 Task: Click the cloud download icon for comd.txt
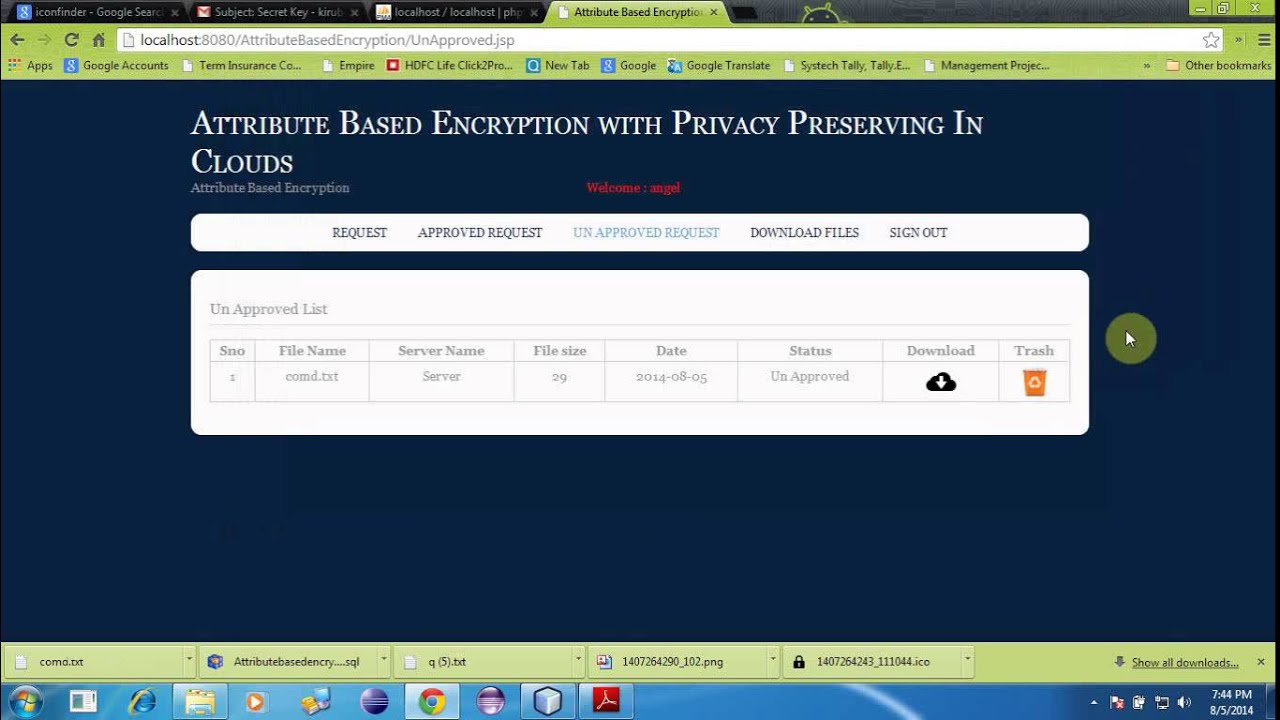[940, 382]
